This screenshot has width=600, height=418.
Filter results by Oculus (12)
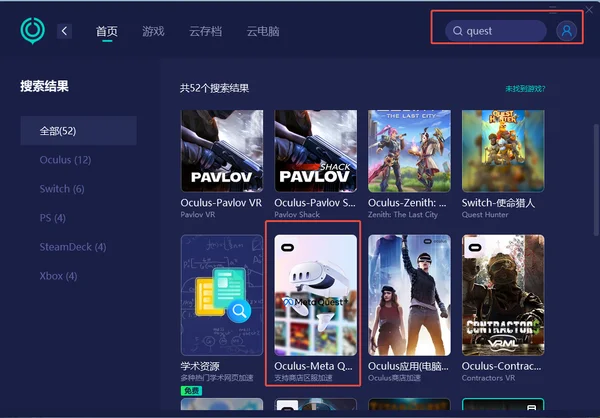click(x=65, y=160)
